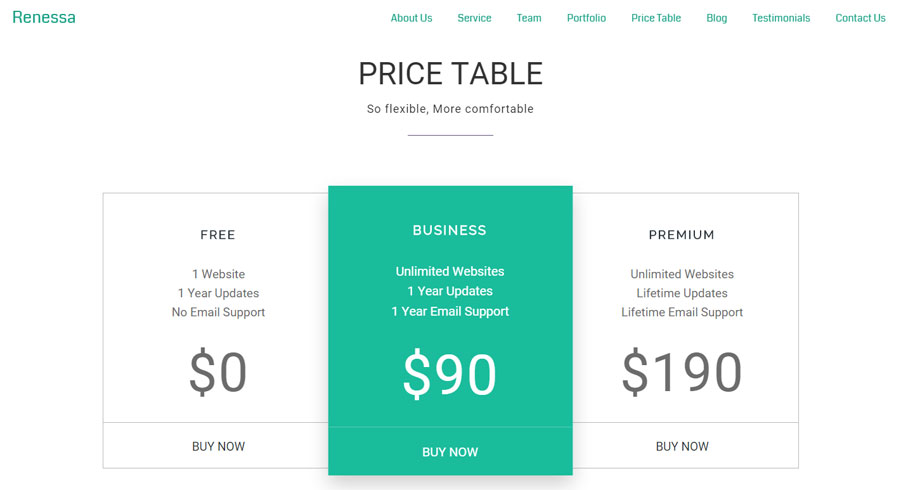Screen dimensions: 901x490
Task: Navigate to the Blog page
Action: (717, 18)
